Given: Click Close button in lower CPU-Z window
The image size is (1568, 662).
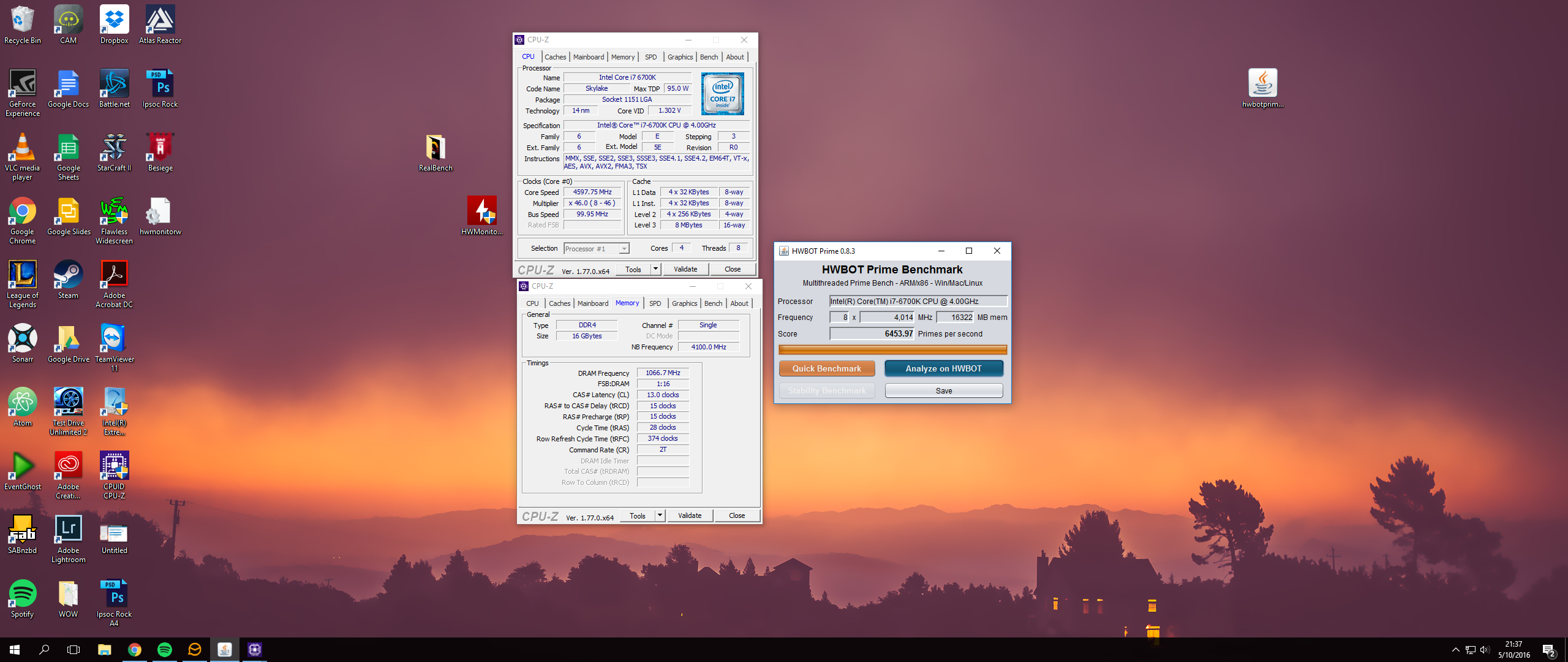Looking at the screenshot, I should tap(737, 516).
